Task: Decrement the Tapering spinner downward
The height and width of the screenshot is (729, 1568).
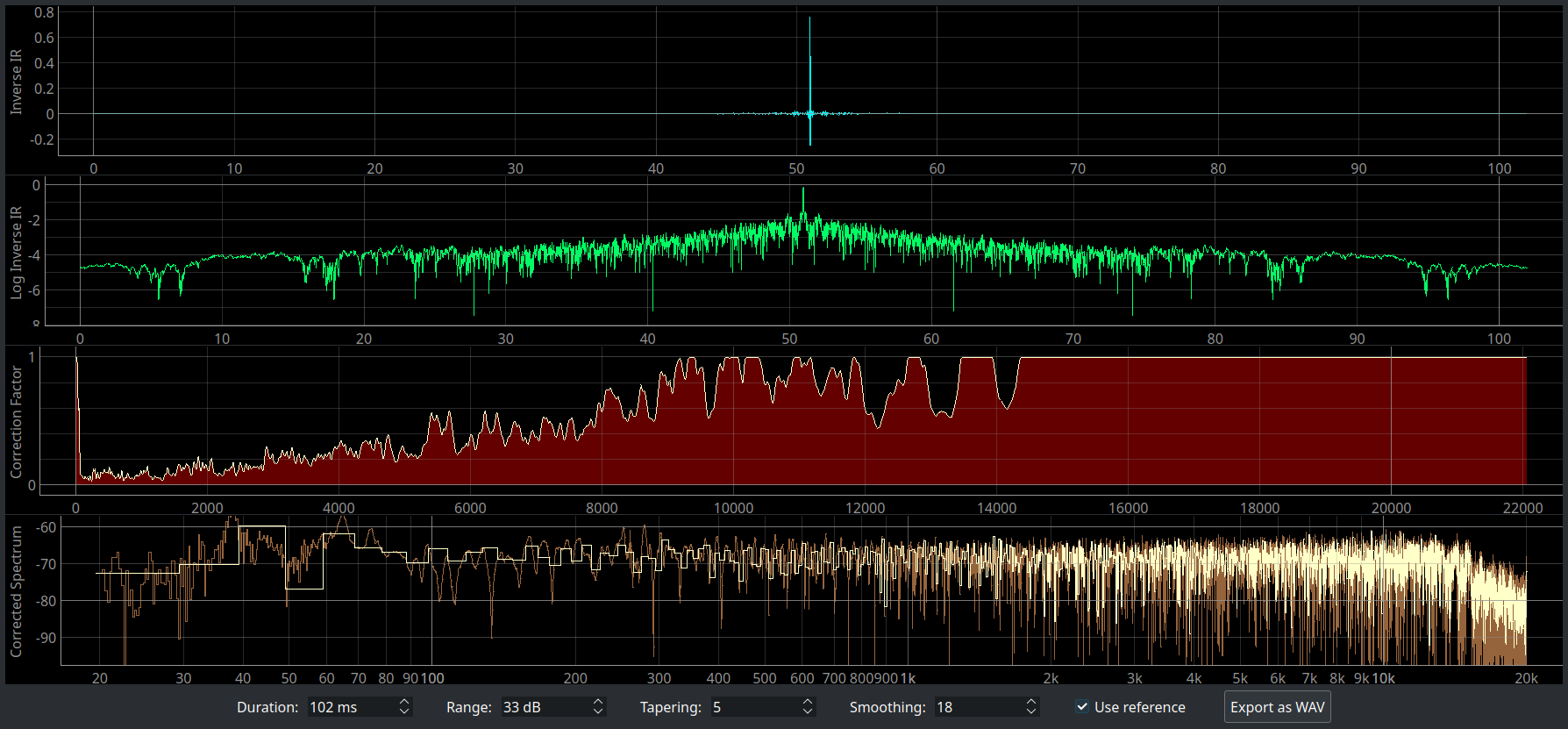Action: (808, 711)
